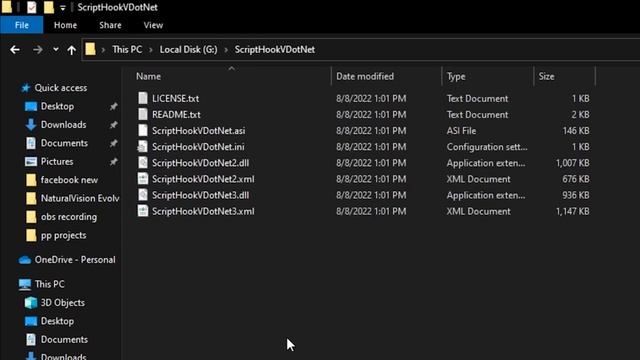The height and width of the screenshot is (360, 640).
Task: Open the recent locations dropdown arrow
Action: coord(56,50)
